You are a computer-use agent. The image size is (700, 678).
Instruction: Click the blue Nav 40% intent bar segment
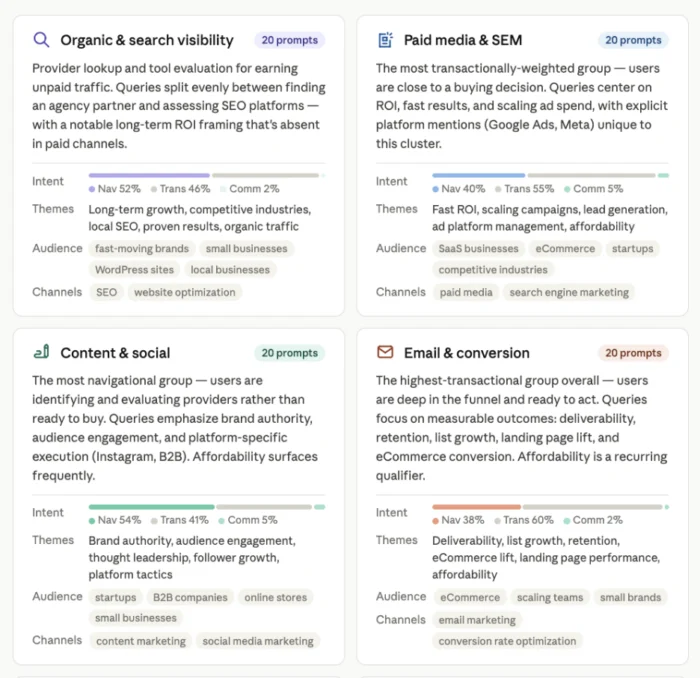coord(479,175)
